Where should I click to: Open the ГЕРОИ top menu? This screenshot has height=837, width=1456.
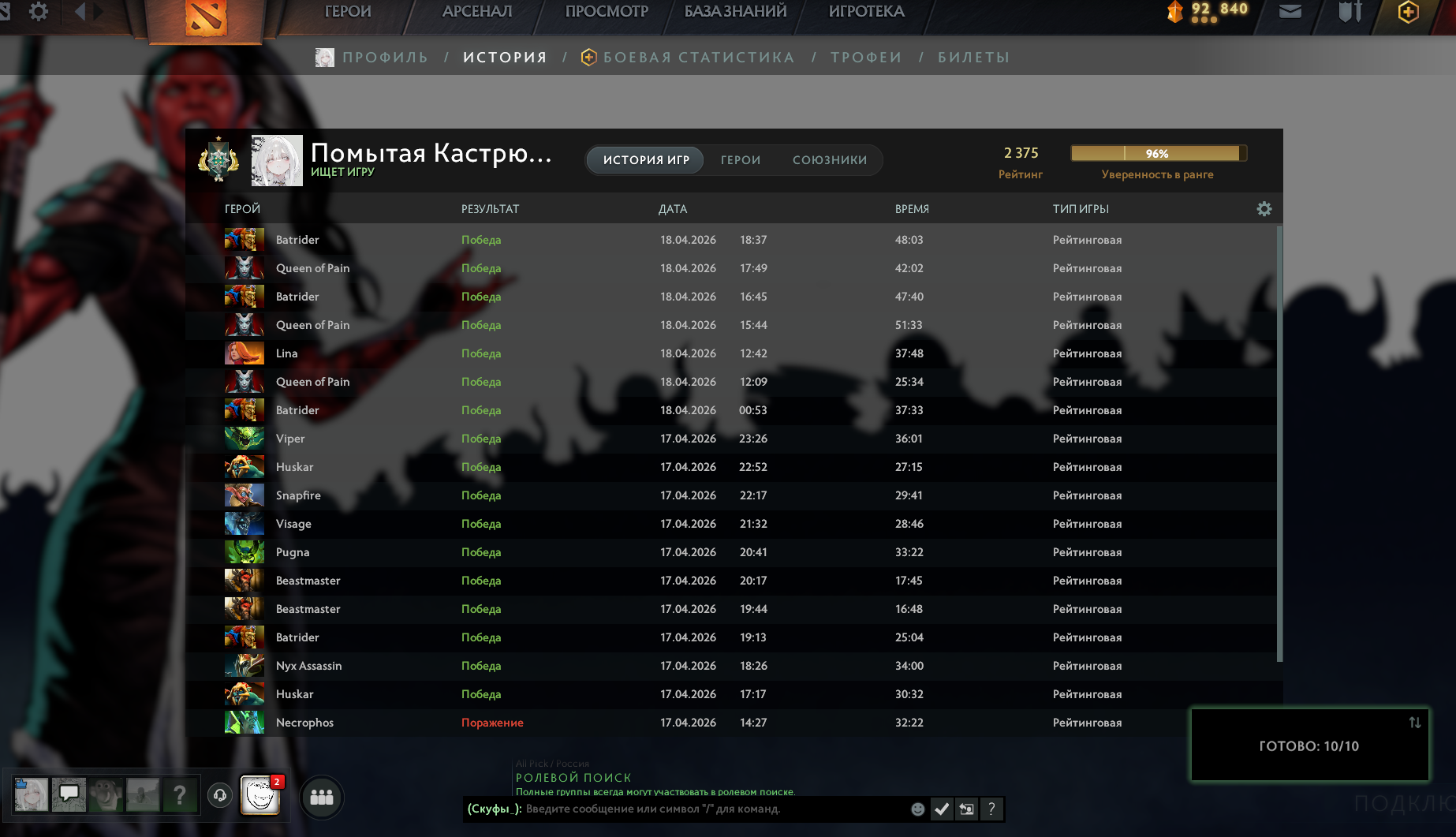(x=348, y=12)
